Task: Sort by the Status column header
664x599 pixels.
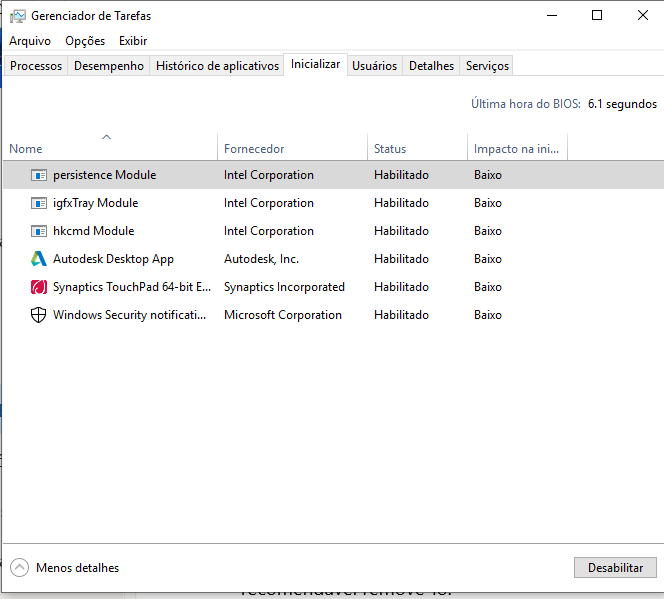Action: pos(418,146)
